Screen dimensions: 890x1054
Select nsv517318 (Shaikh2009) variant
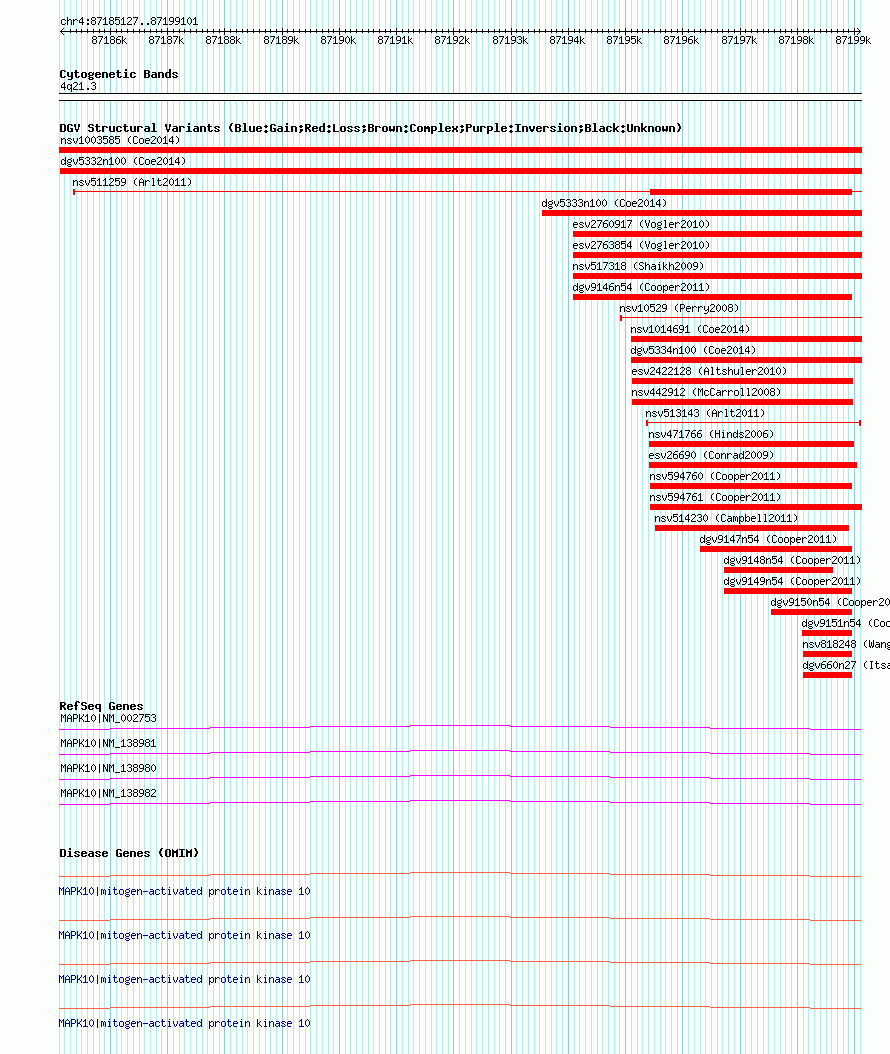coord(639,266)
